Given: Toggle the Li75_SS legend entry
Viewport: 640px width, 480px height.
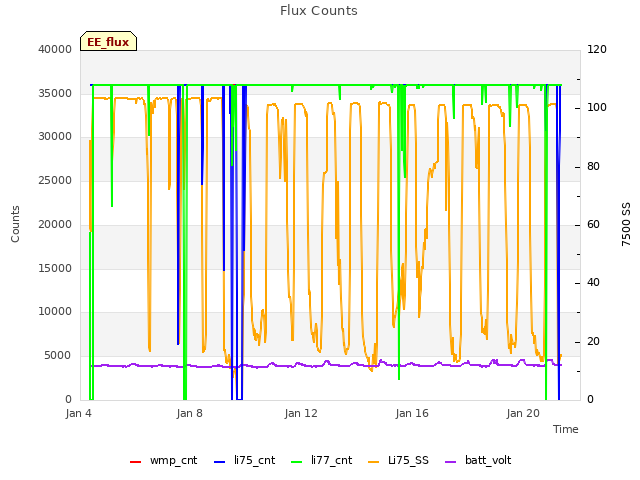Looking at the screenshot, I should point(398,461).
